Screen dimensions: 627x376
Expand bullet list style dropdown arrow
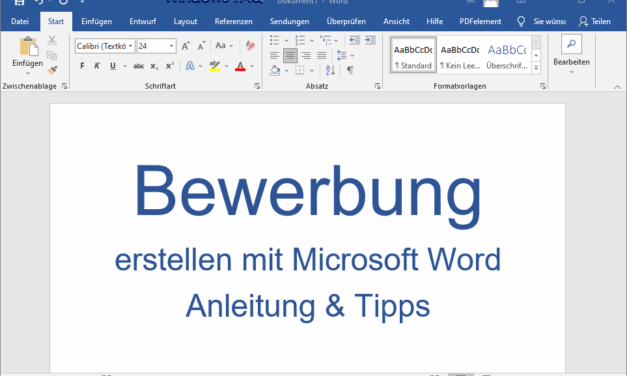click(x=286, y=40)
